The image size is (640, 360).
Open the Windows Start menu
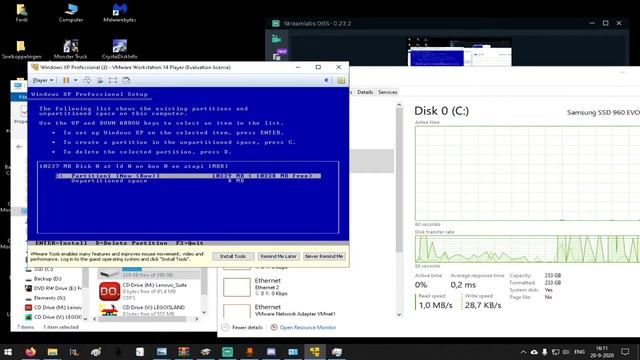[x=8, y=352]
